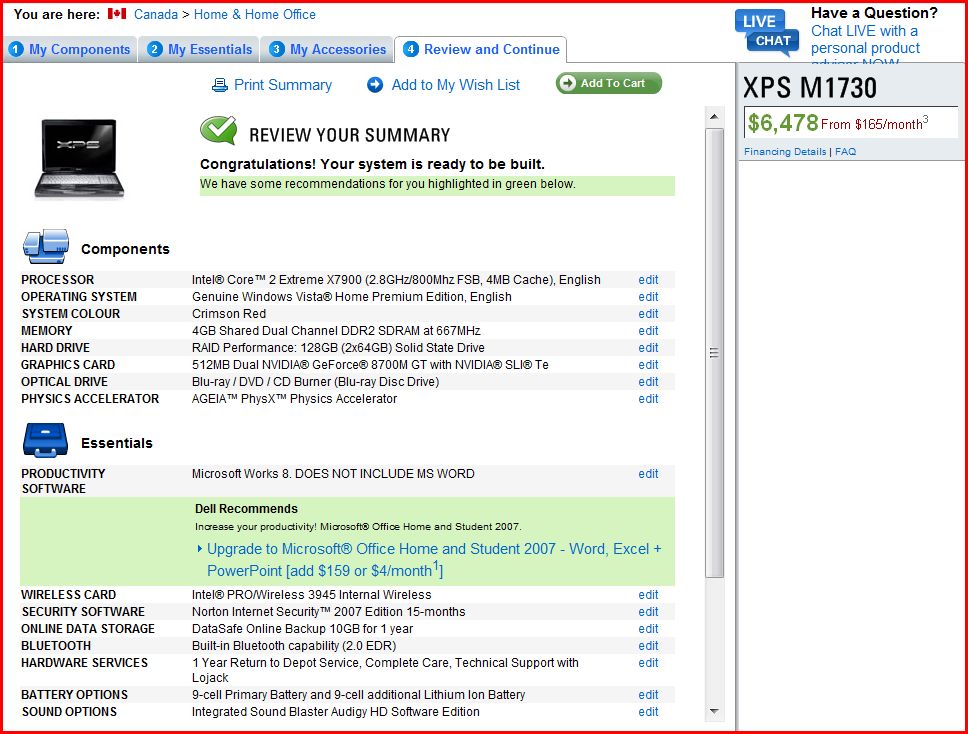Screen dimensions: 968x734
Task: Click the Intel PRO/Wireless 3945 text
Action: pos(312,594)
